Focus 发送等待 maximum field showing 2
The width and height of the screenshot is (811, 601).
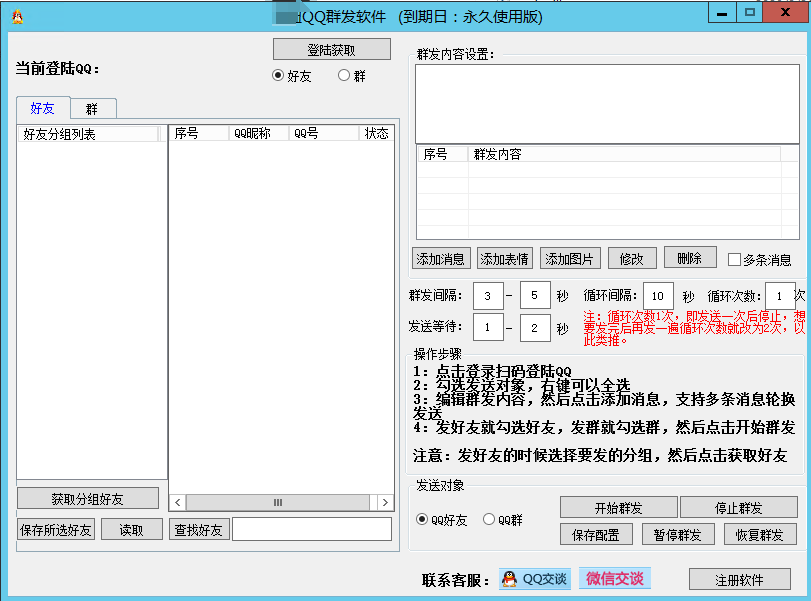(x=535, y=327)
